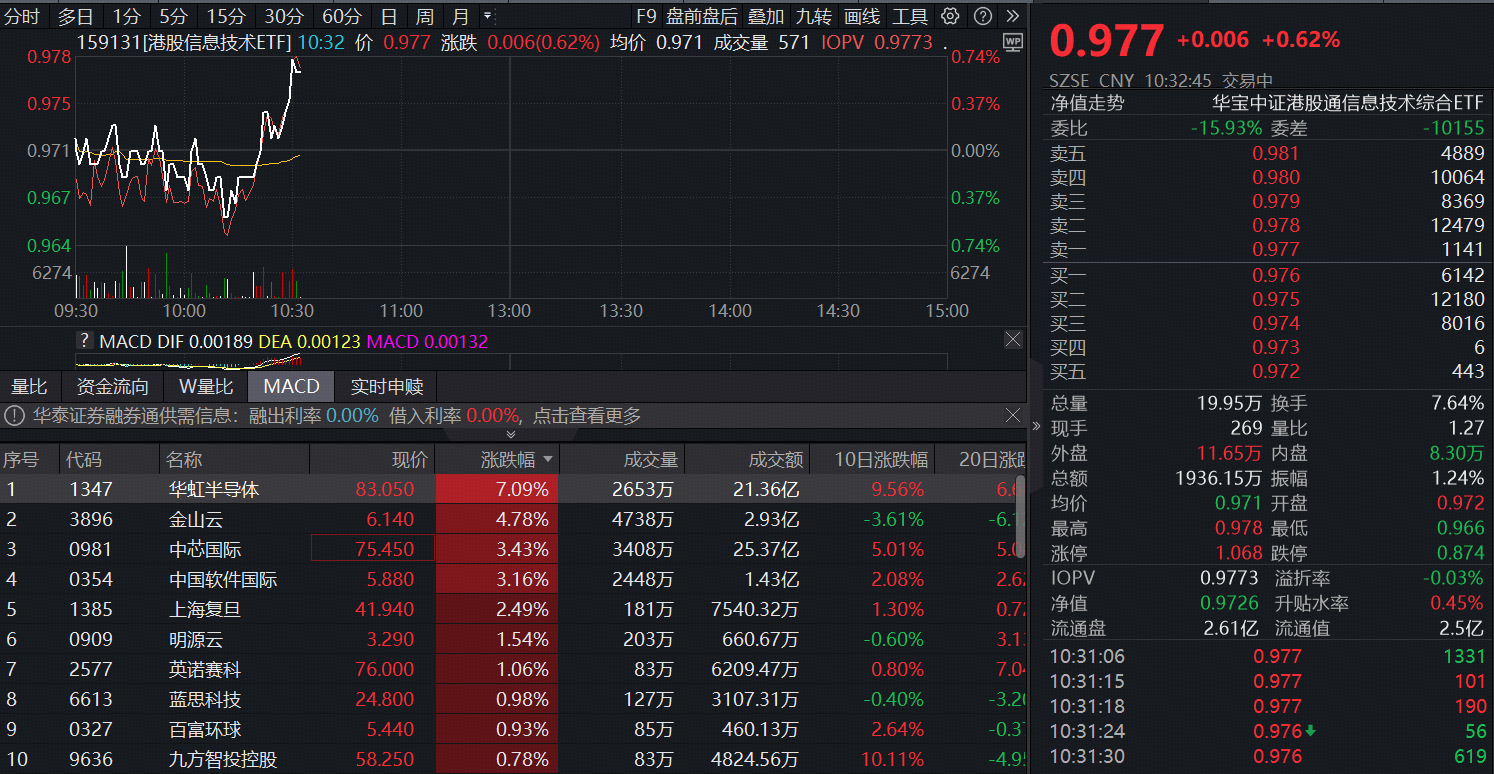This screenshot has width=1494, height=774.
Task: Close the MACD indicator panel
Action: tap(1013, 341)
